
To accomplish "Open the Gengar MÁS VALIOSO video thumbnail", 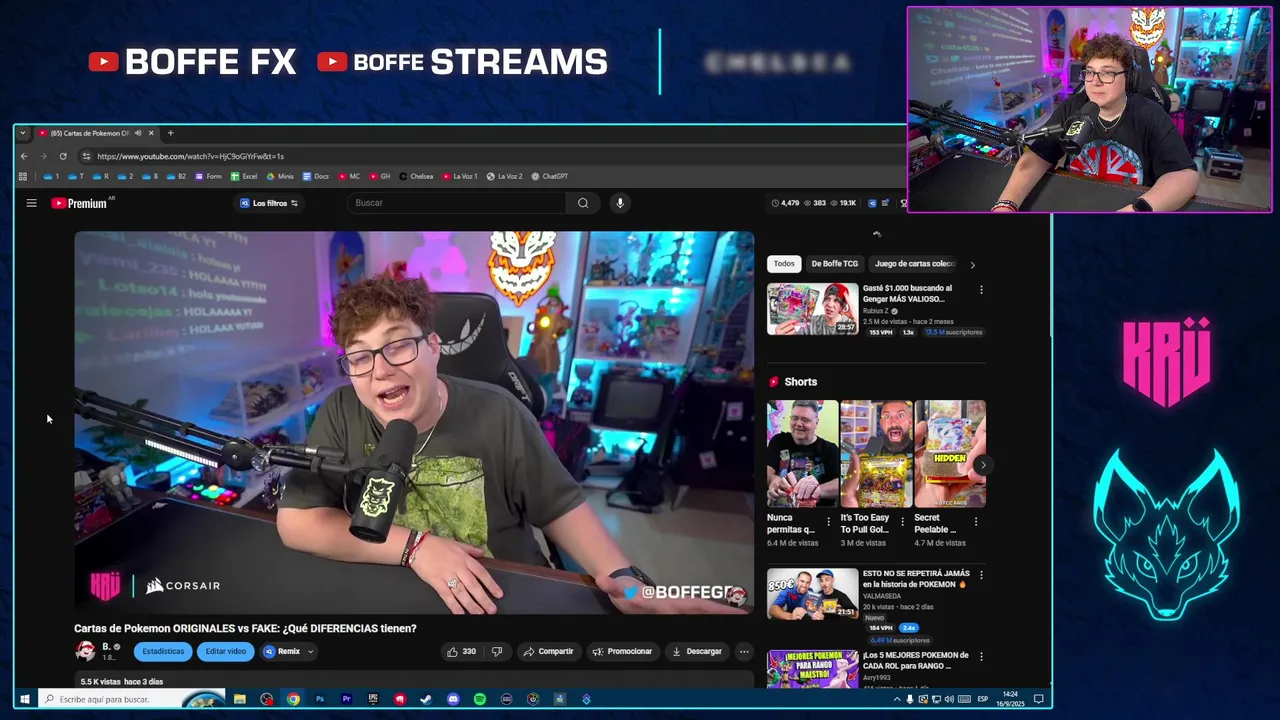I will (x=812, y=308).
